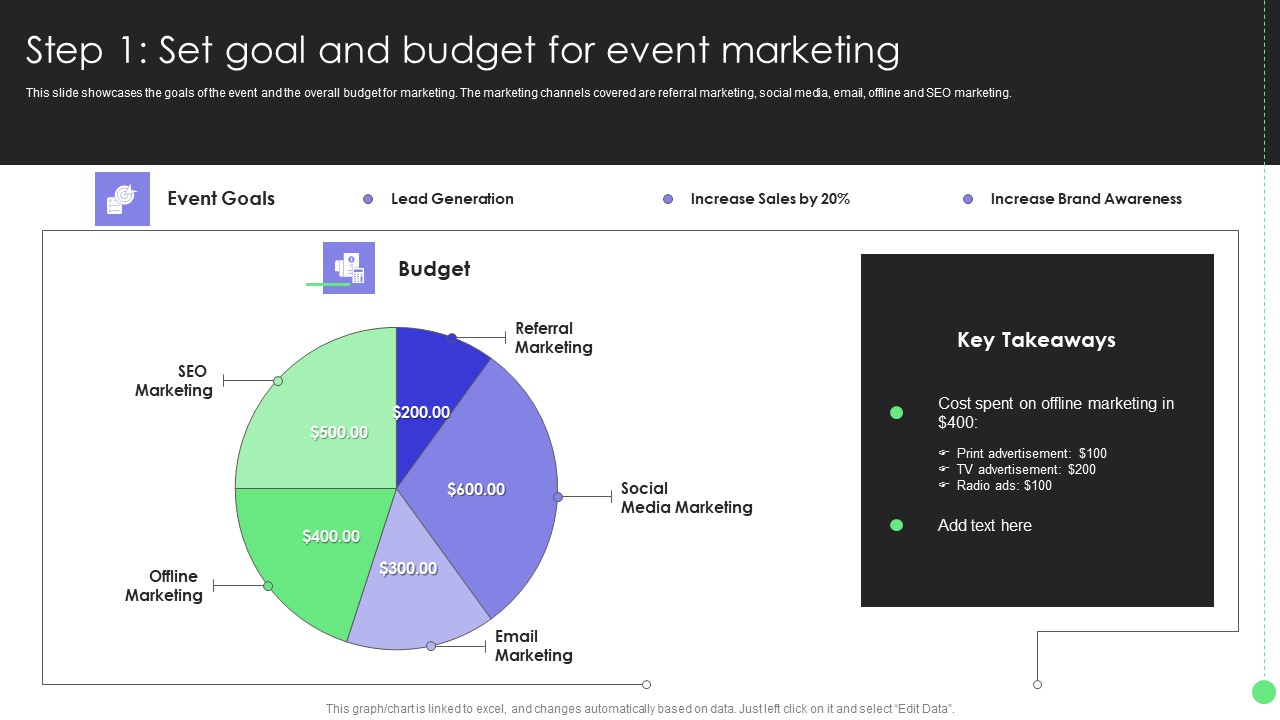
Task: Click the 'Increase Brand Awareness' text
Action: point(1086,199)
